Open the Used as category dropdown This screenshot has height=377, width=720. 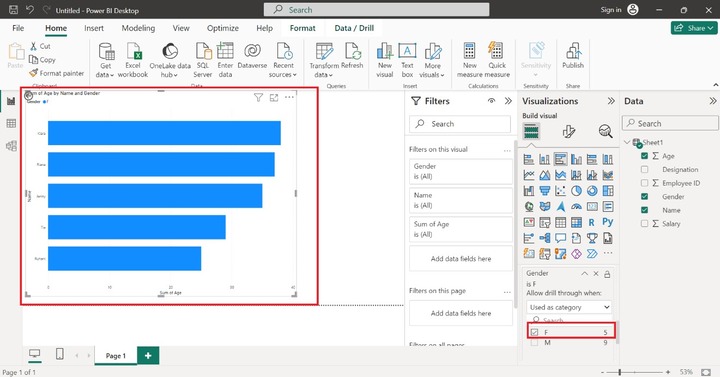coord(569,307)
